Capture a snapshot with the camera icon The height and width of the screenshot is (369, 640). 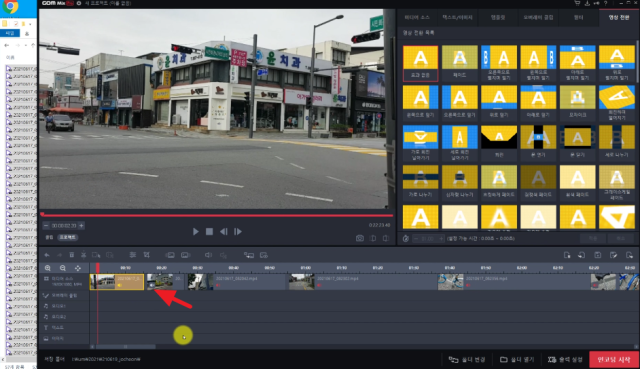point(360,238)
